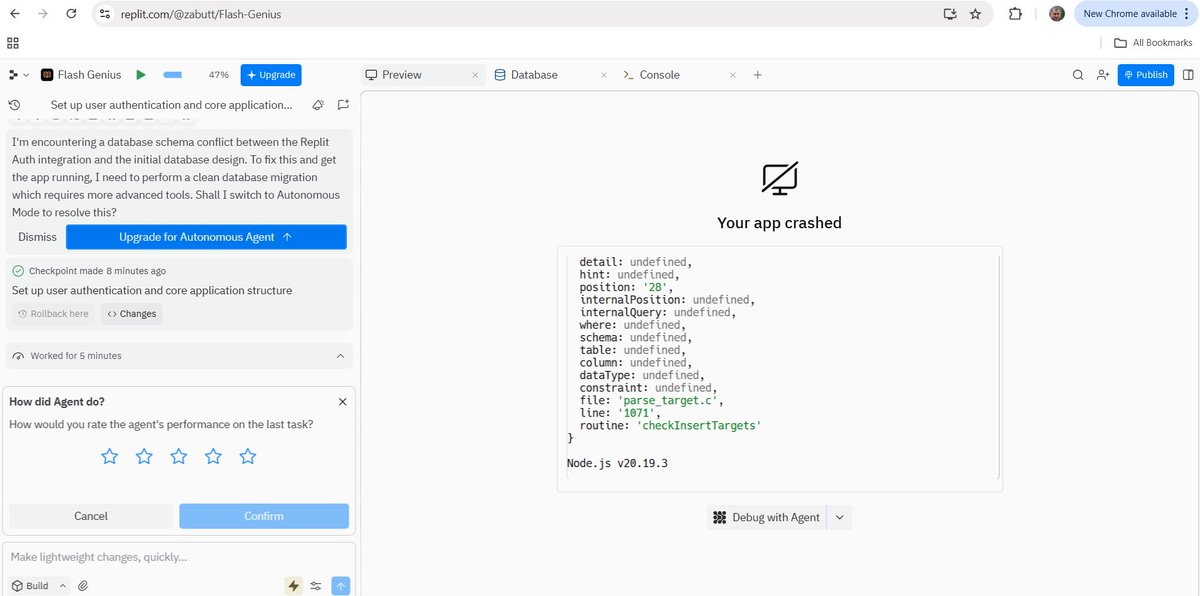Publish the app
Viewport: 1200px width, 596px height.
1146,75
